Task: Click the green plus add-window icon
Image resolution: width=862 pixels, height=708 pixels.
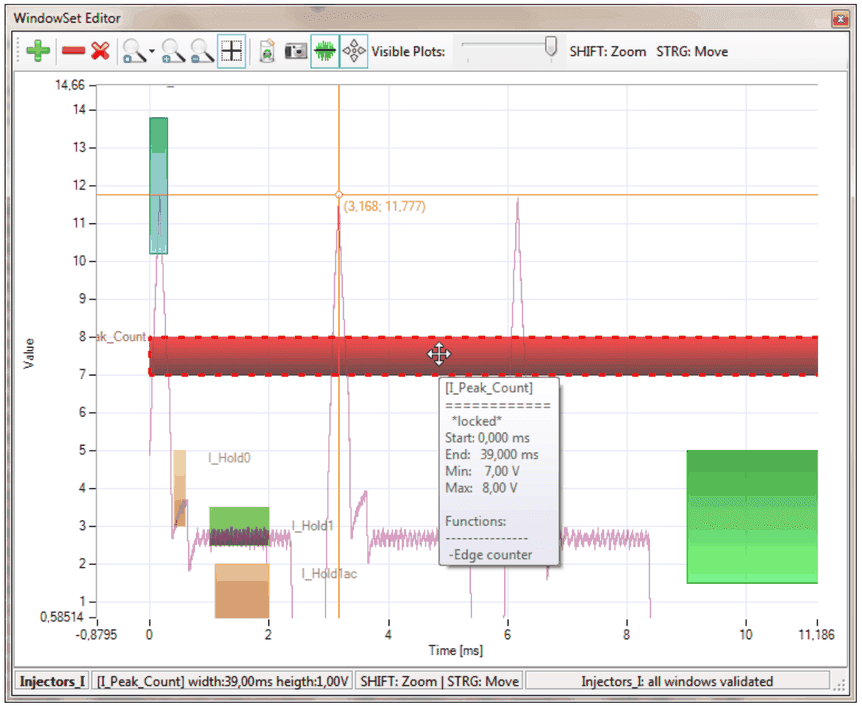Action: pos(37,51)
